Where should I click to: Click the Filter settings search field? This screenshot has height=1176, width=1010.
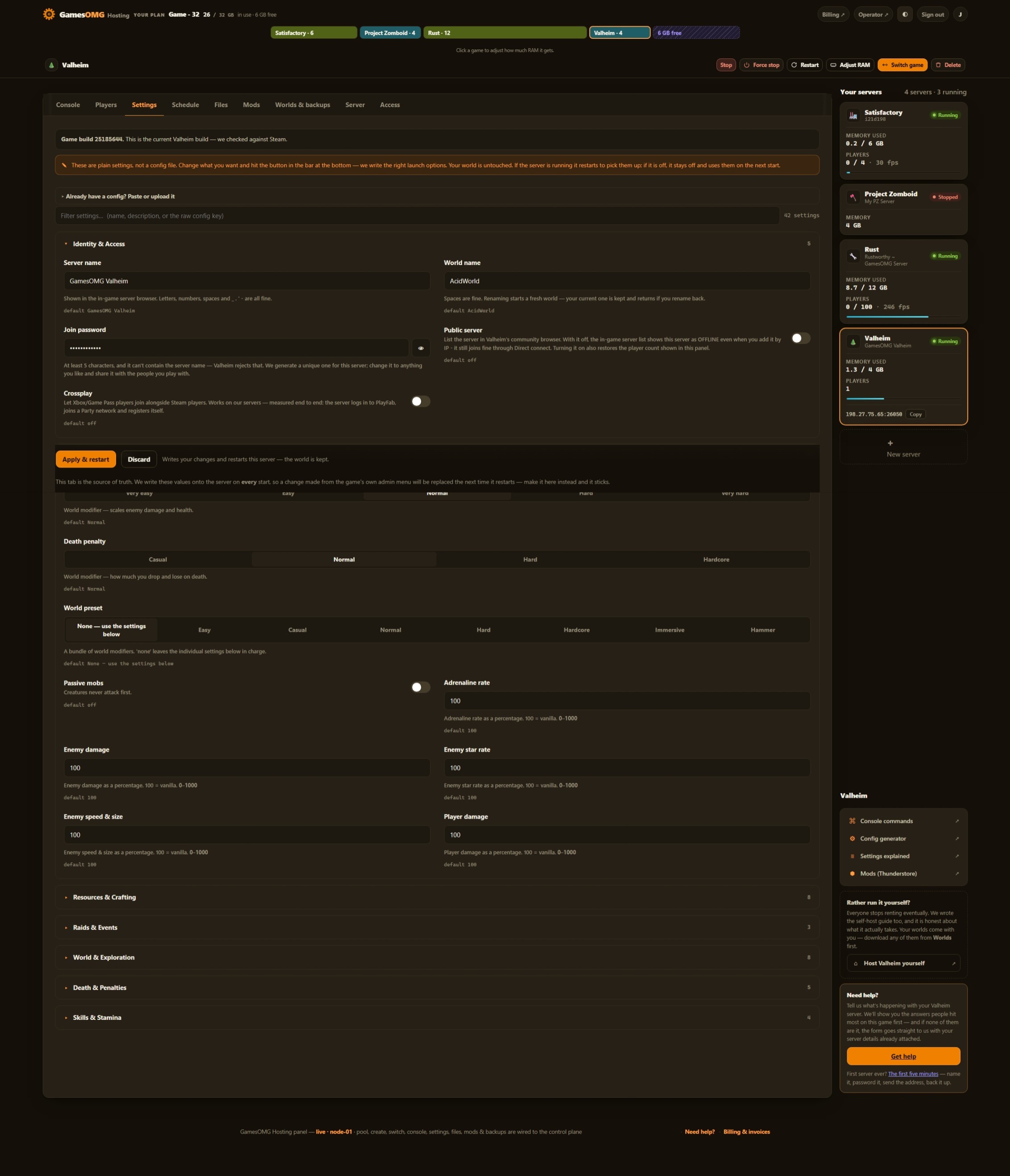[x=417, y=216]
